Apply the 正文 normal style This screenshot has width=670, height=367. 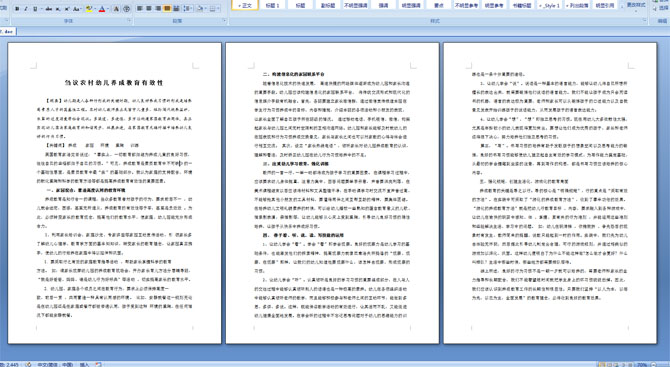(x=245, y=5)
